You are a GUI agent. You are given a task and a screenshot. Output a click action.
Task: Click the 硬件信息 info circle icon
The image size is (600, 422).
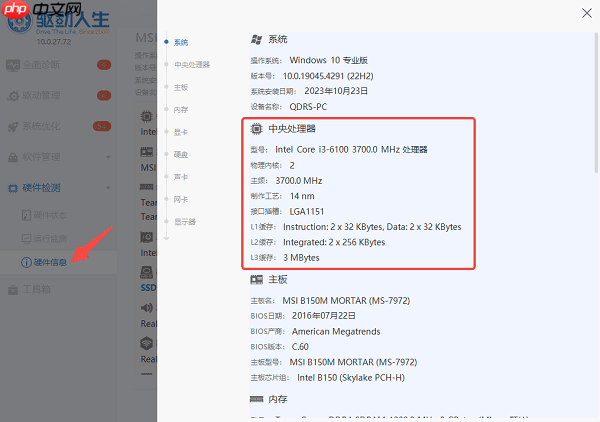26,262
